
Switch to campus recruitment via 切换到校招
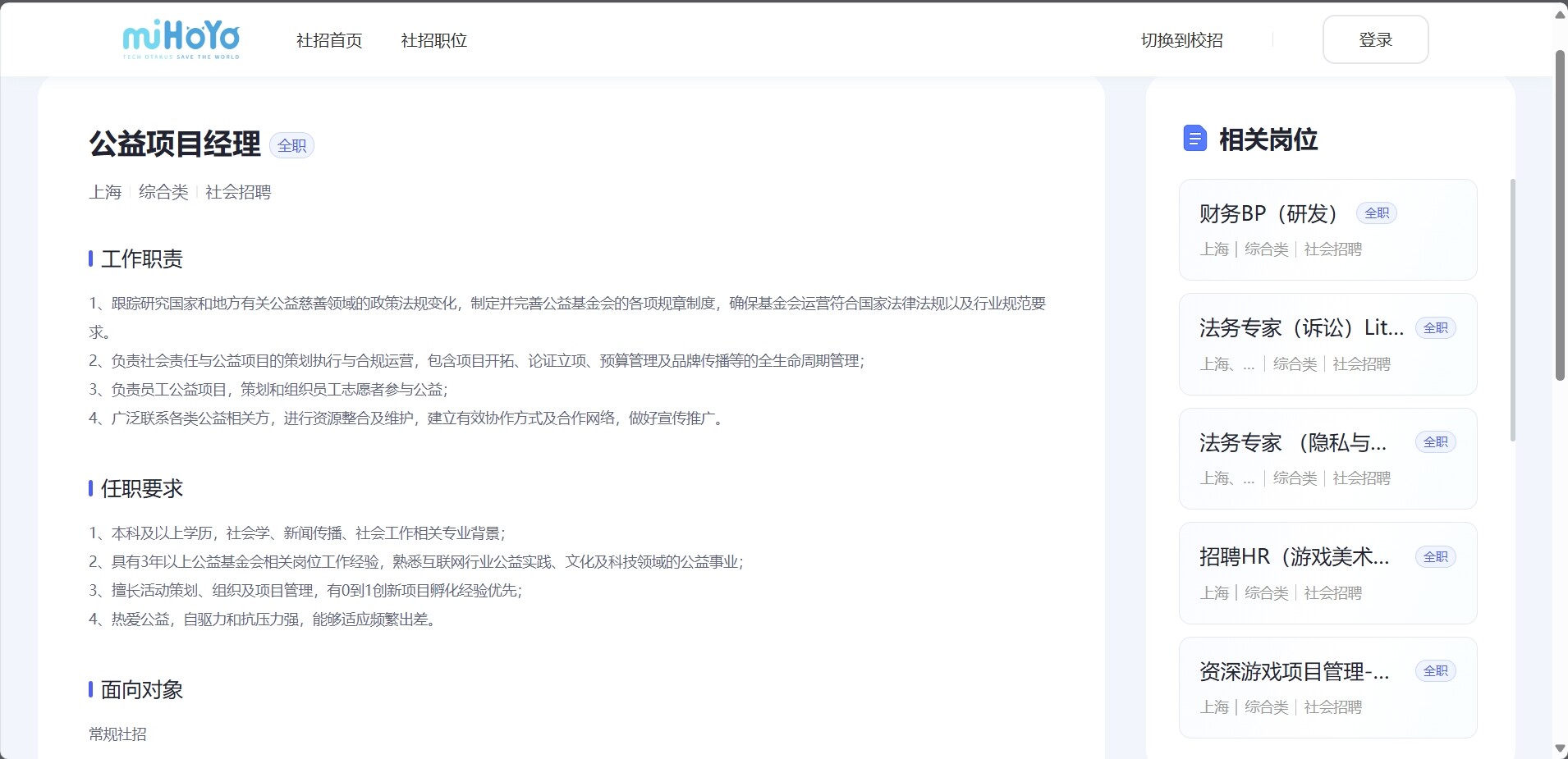point(1181,40)
